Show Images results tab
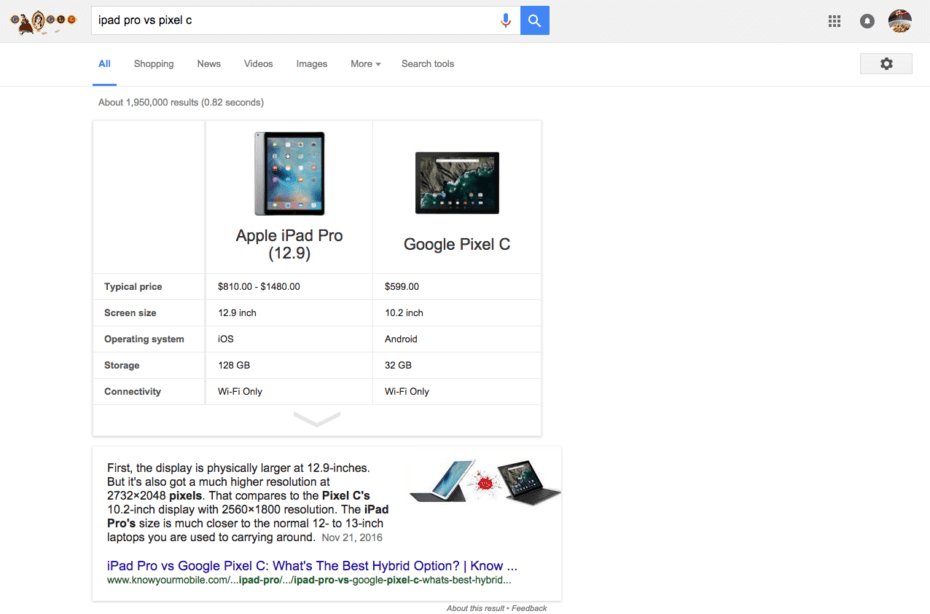 coord(311,64)
